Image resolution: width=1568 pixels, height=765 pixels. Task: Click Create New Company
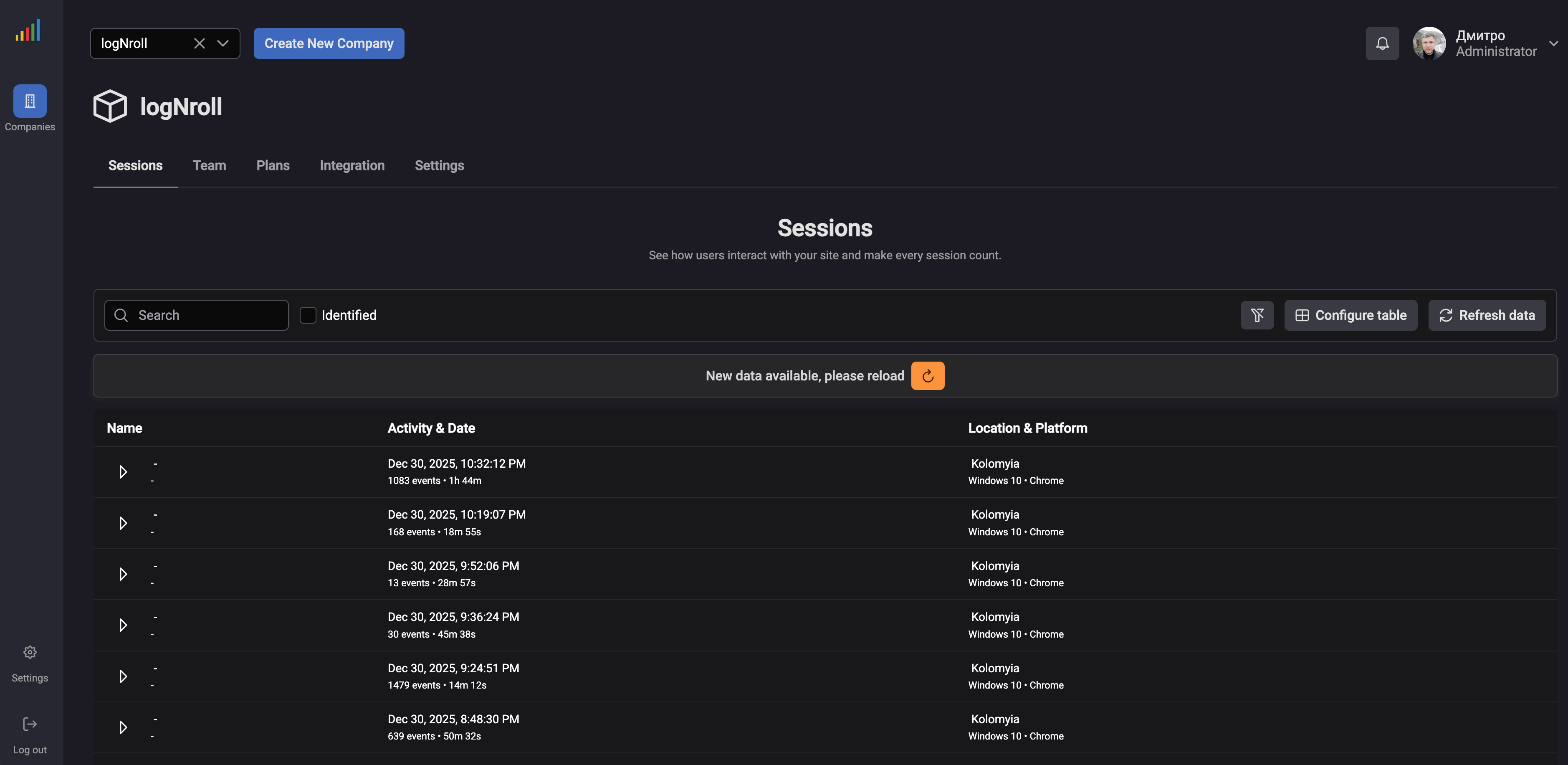[329, 43]
